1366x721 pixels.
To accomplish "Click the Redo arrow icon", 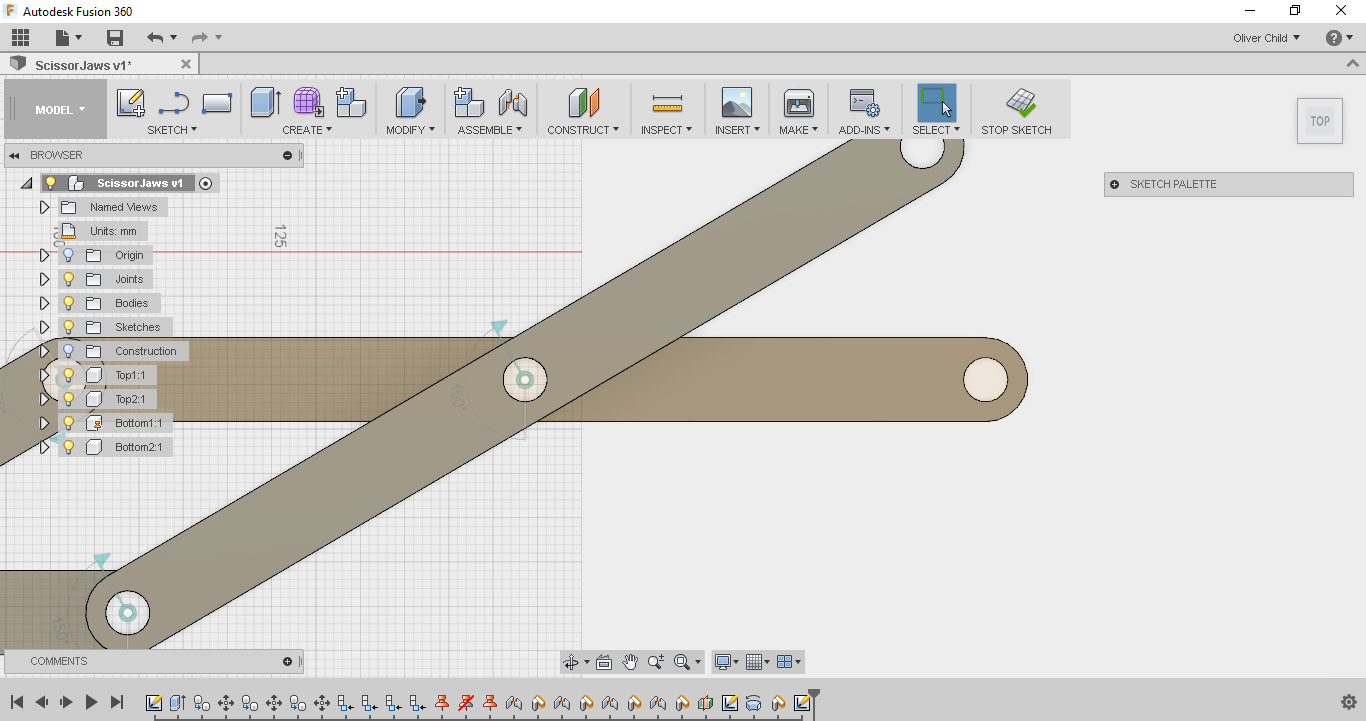I will pos(198,37).
